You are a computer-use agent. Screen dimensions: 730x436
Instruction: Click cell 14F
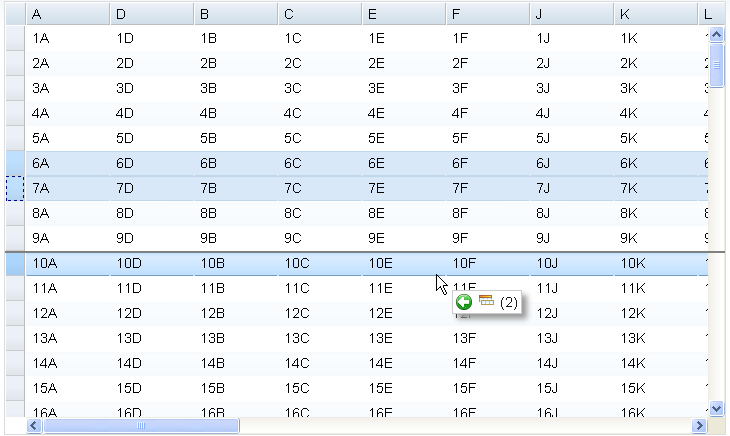(x=488, y=363)
